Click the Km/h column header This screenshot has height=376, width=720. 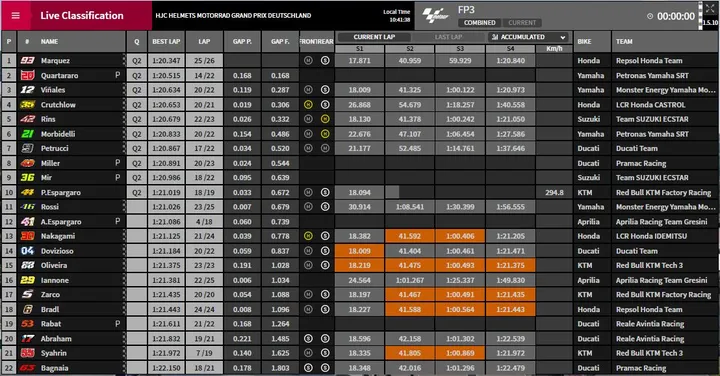(x=554, y=49)
